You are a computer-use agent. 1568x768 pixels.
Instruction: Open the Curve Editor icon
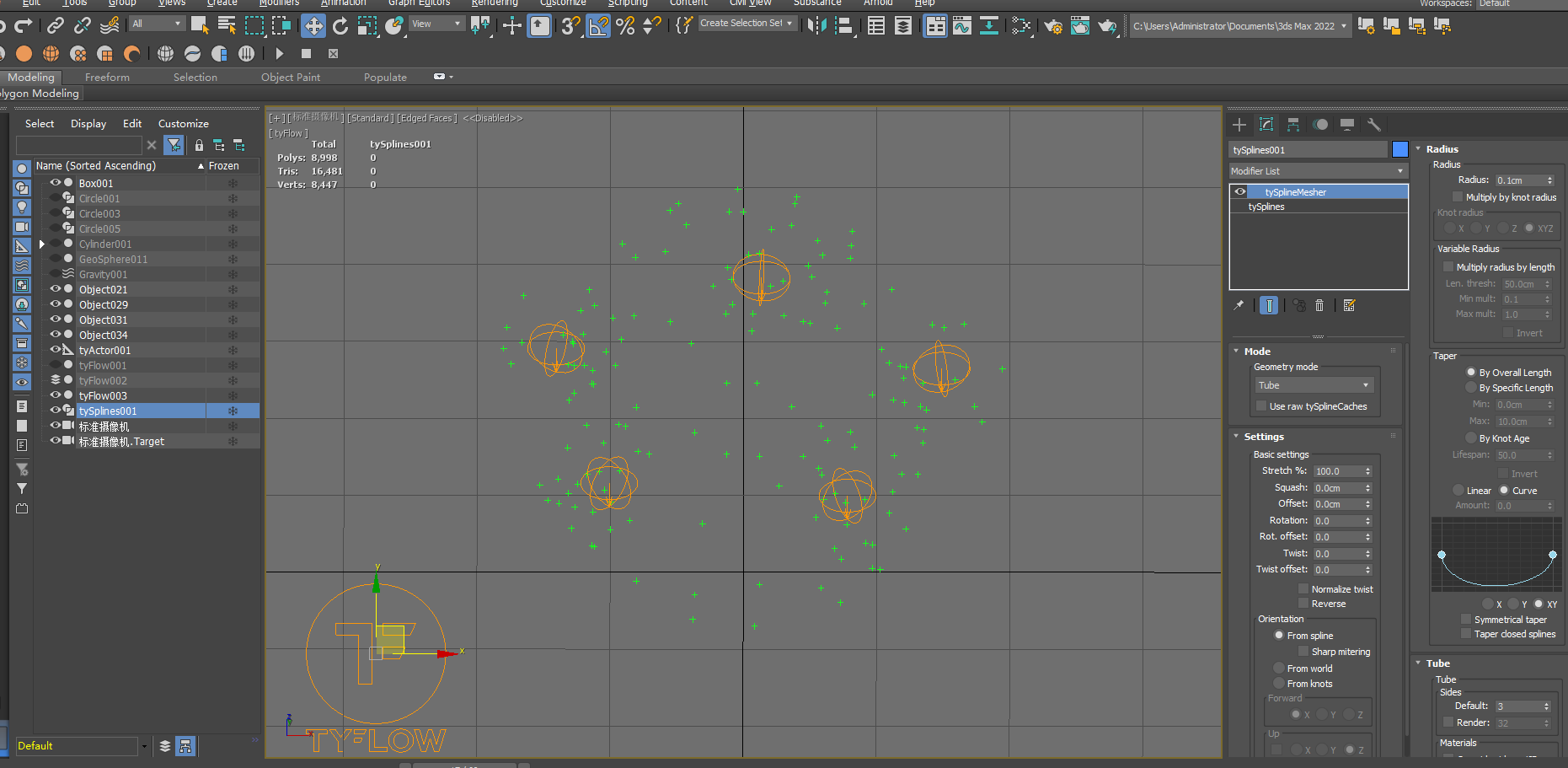[962, 26]
